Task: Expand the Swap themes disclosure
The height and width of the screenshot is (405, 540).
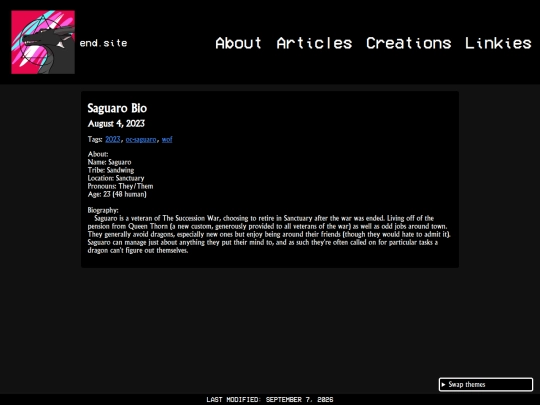Action: (x=486, y=384)
